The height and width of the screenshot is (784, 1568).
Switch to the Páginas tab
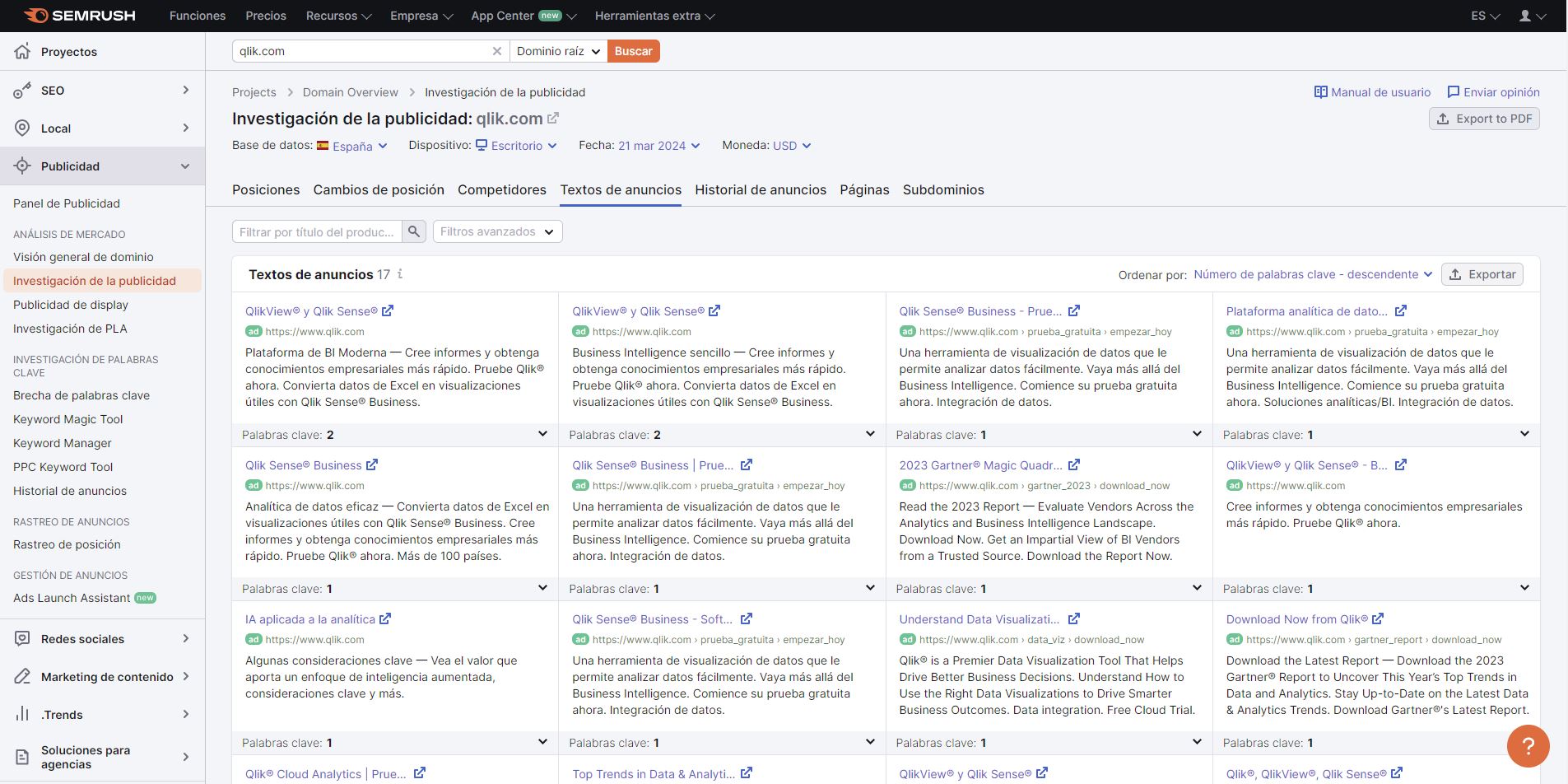[x=864, y=189]
